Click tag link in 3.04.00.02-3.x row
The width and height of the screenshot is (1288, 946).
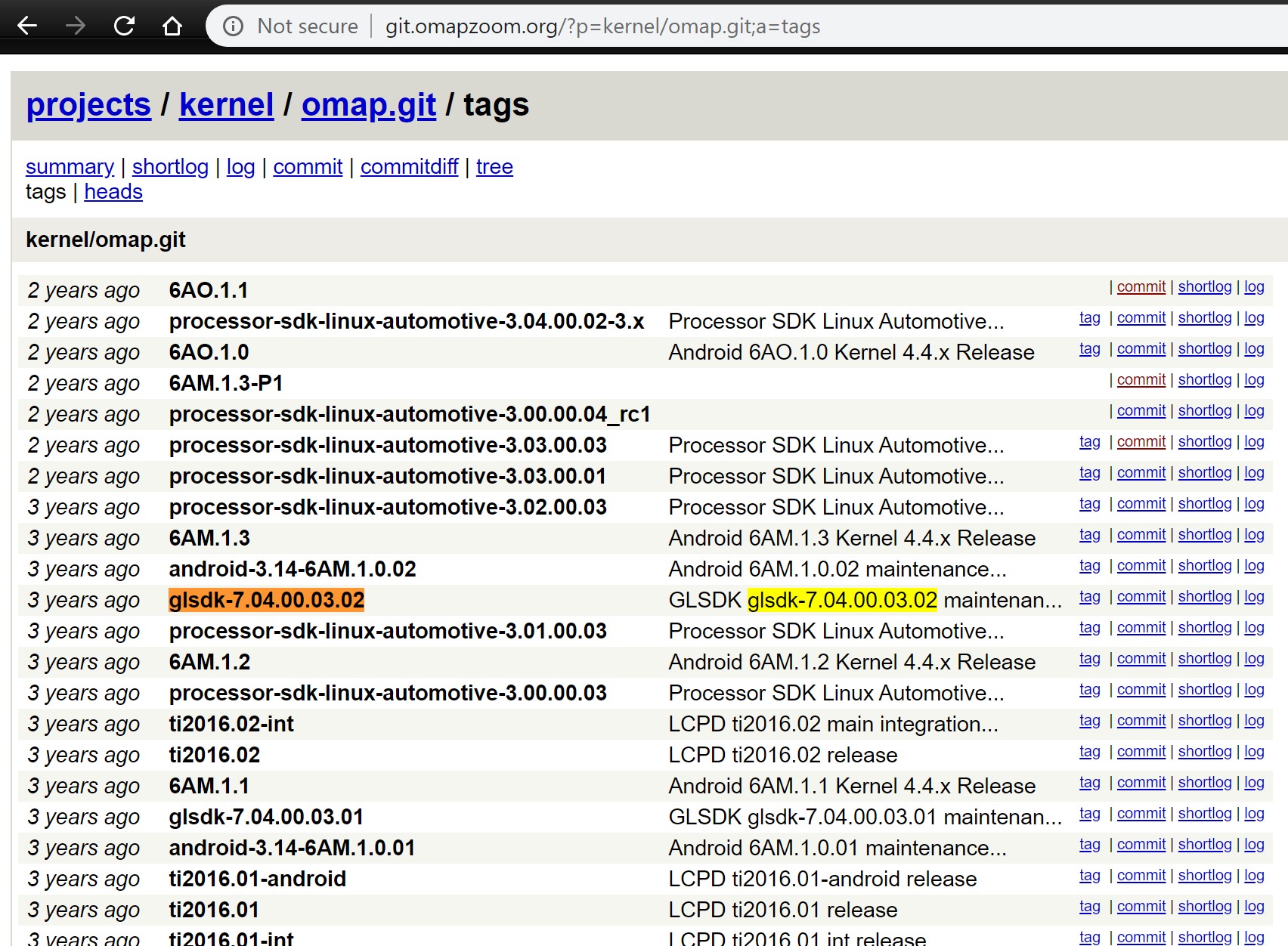coord(1089,317)
